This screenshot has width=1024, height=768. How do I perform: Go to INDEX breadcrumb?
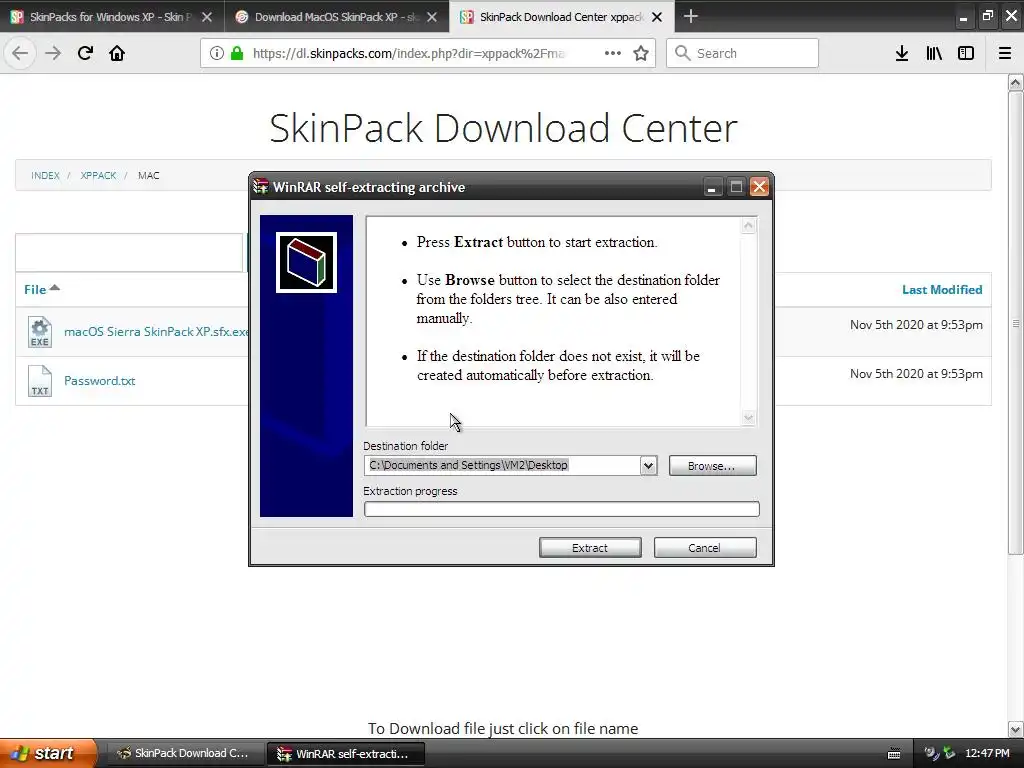click(45, 176)
